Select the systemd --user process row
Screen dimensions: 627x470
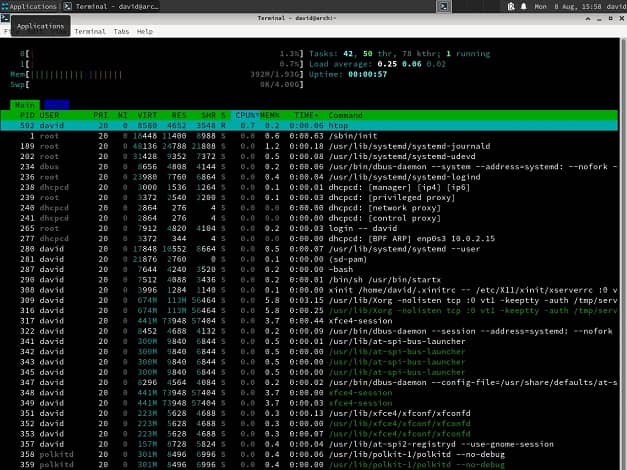pos(309,249)
